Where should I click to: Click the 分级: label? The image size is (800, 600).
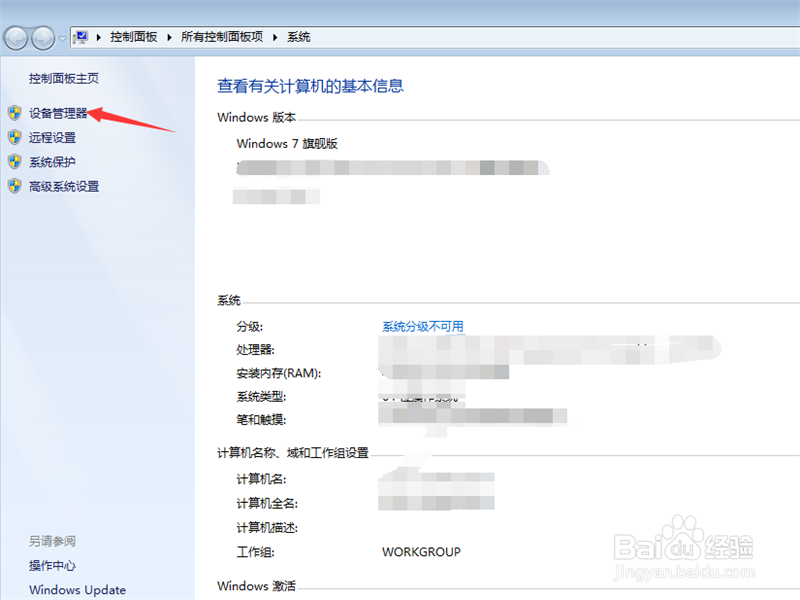[249, 327]
